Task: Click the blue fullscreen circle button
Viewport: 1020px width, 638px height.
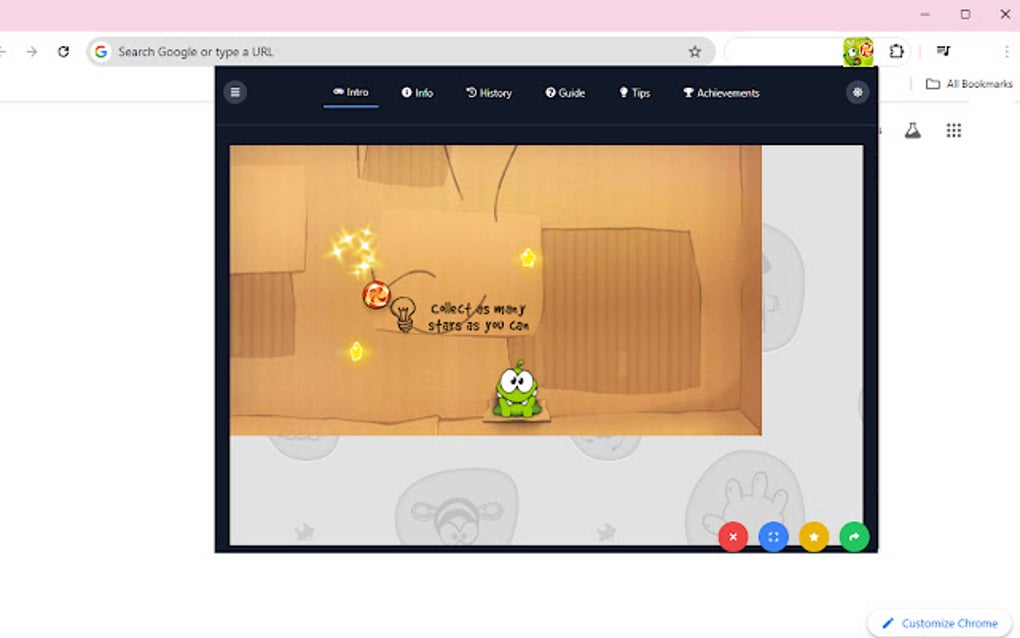Action: pos(773,537)
